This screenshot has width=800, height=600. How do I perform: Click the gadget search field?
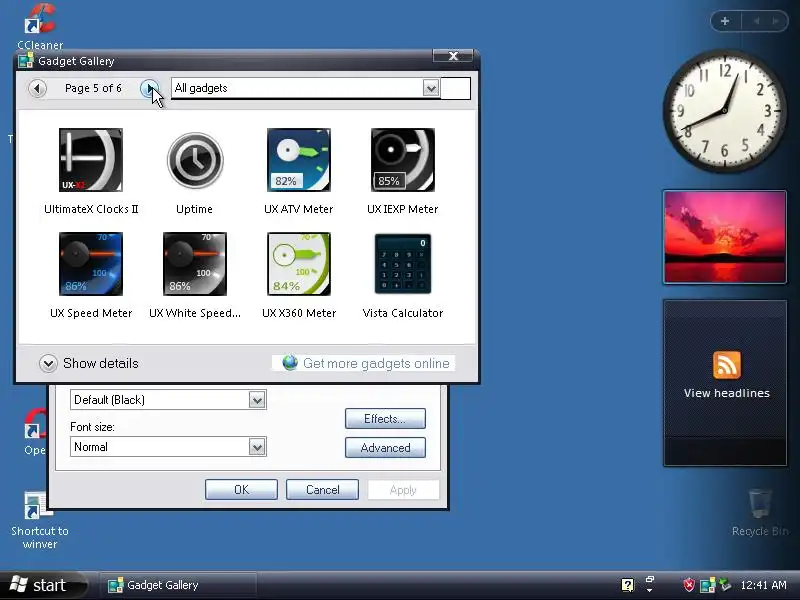(455, 88)
